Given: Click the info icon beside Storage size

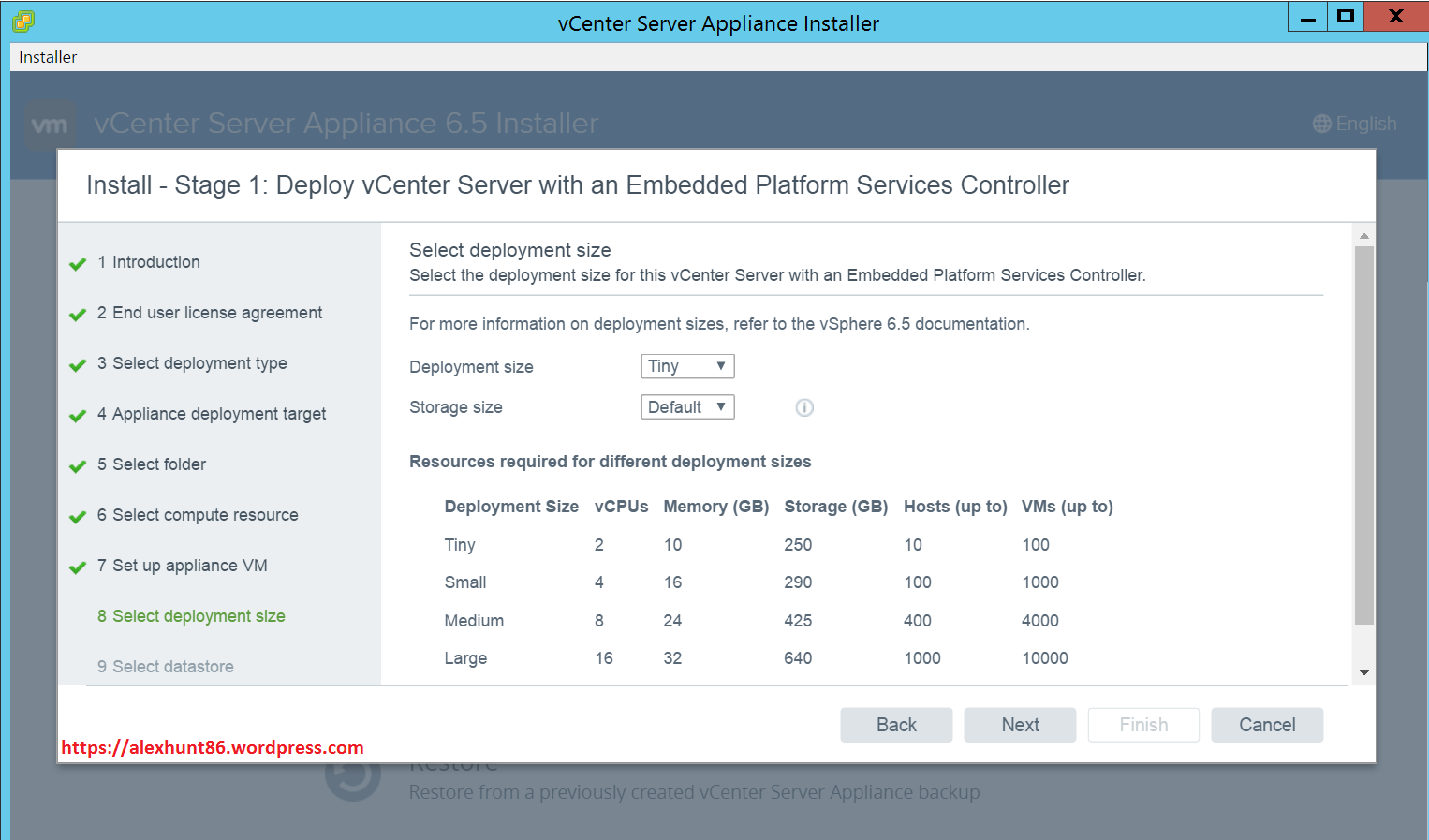Looking at the screenshot, I should point(804,406).
